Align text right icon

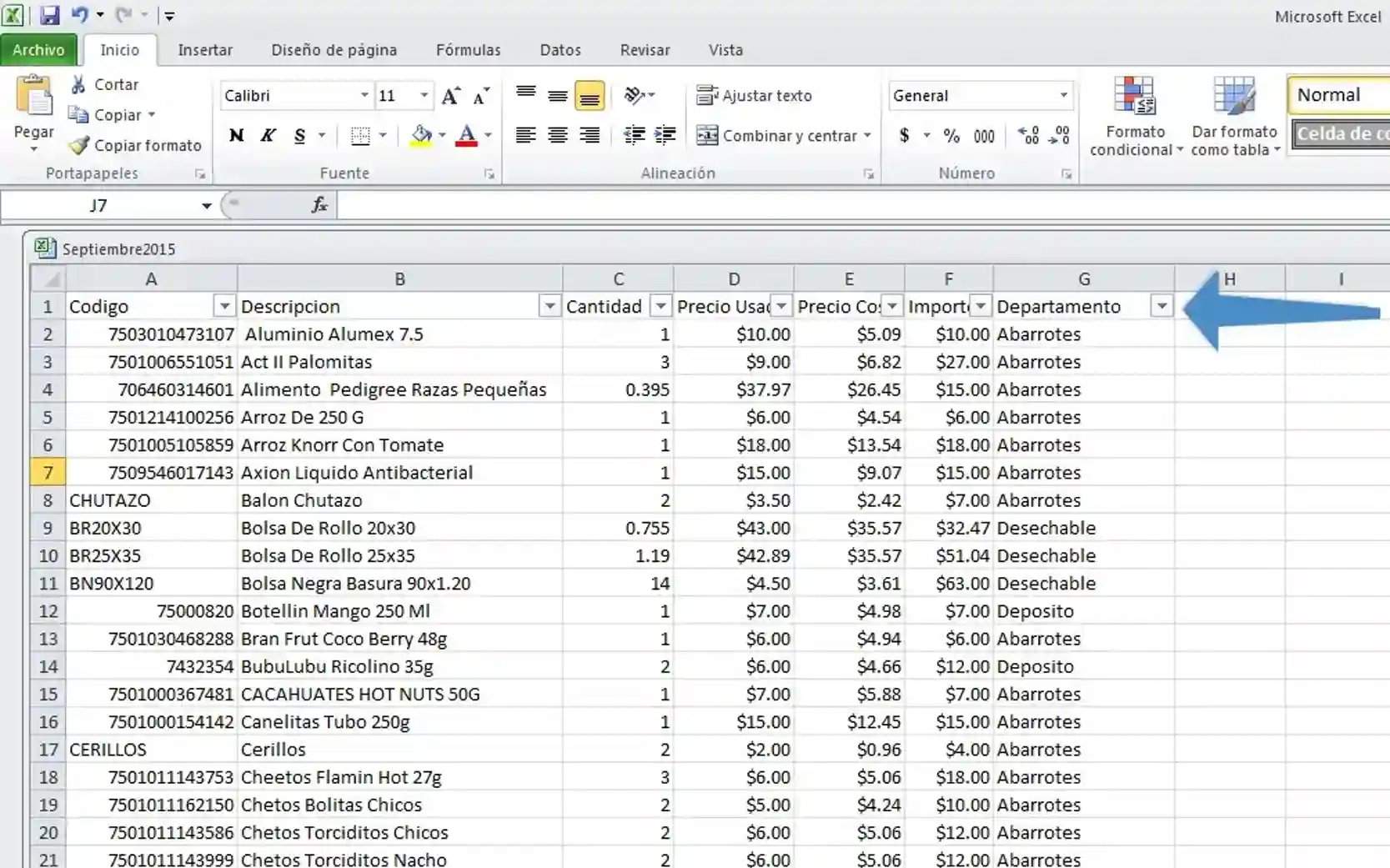point(590,135)
